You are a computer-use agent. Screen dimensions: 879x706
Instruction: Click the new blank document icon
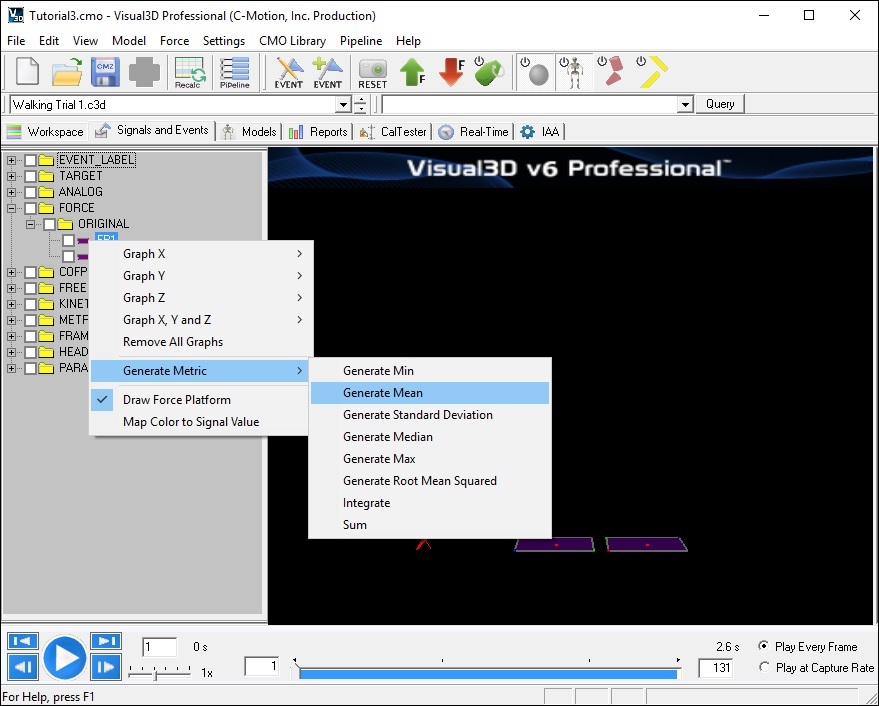tap(27, 72)
